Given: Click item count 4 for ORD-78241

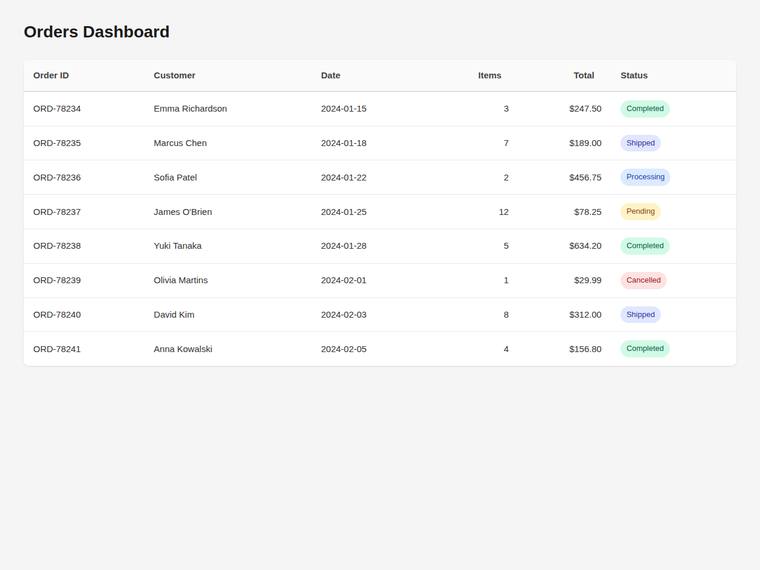Looking at the screenshot, I should click(506, 349).
